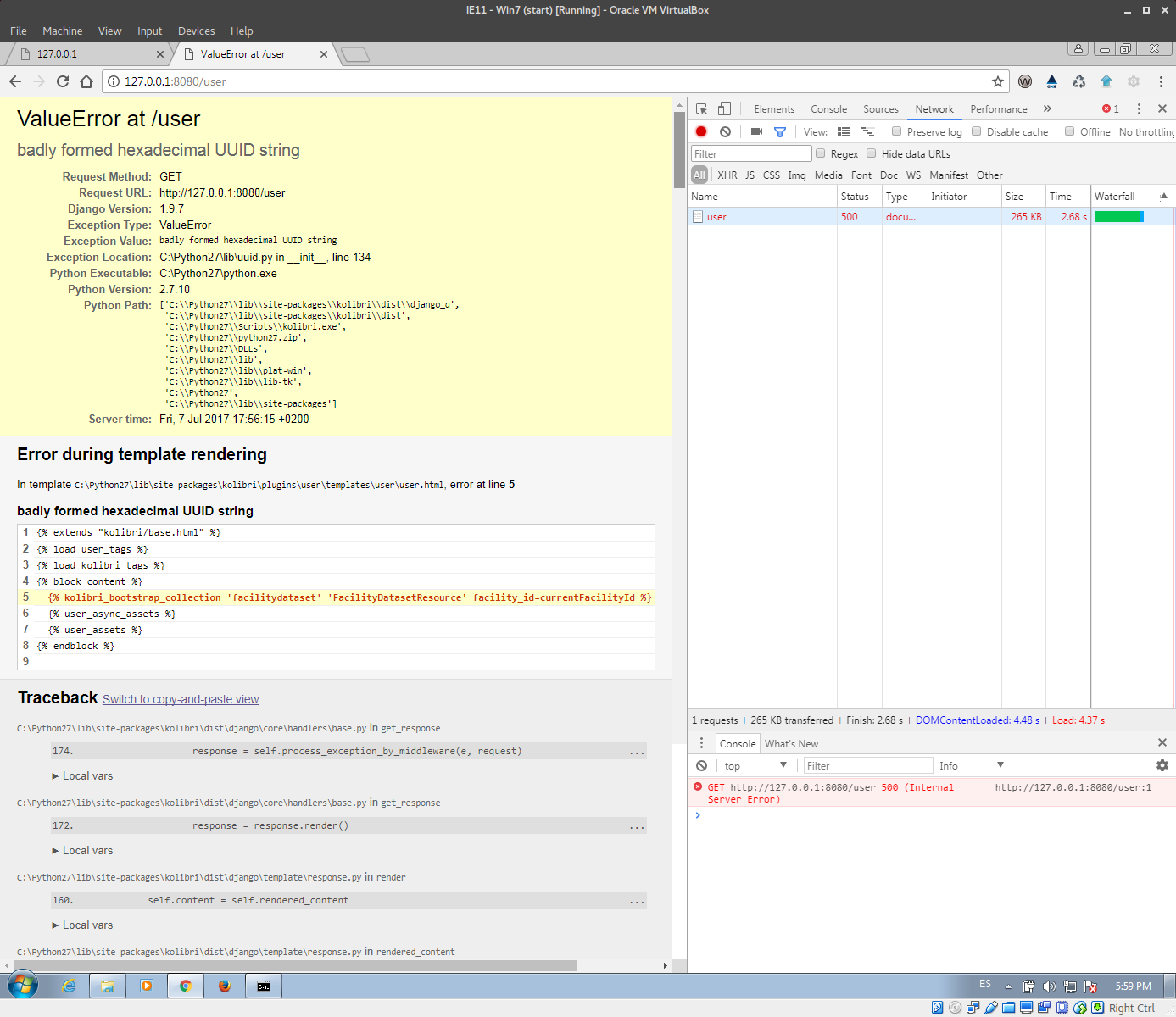
Task: Open Windows Explorer from taskbar
Action: pos(108,986)
